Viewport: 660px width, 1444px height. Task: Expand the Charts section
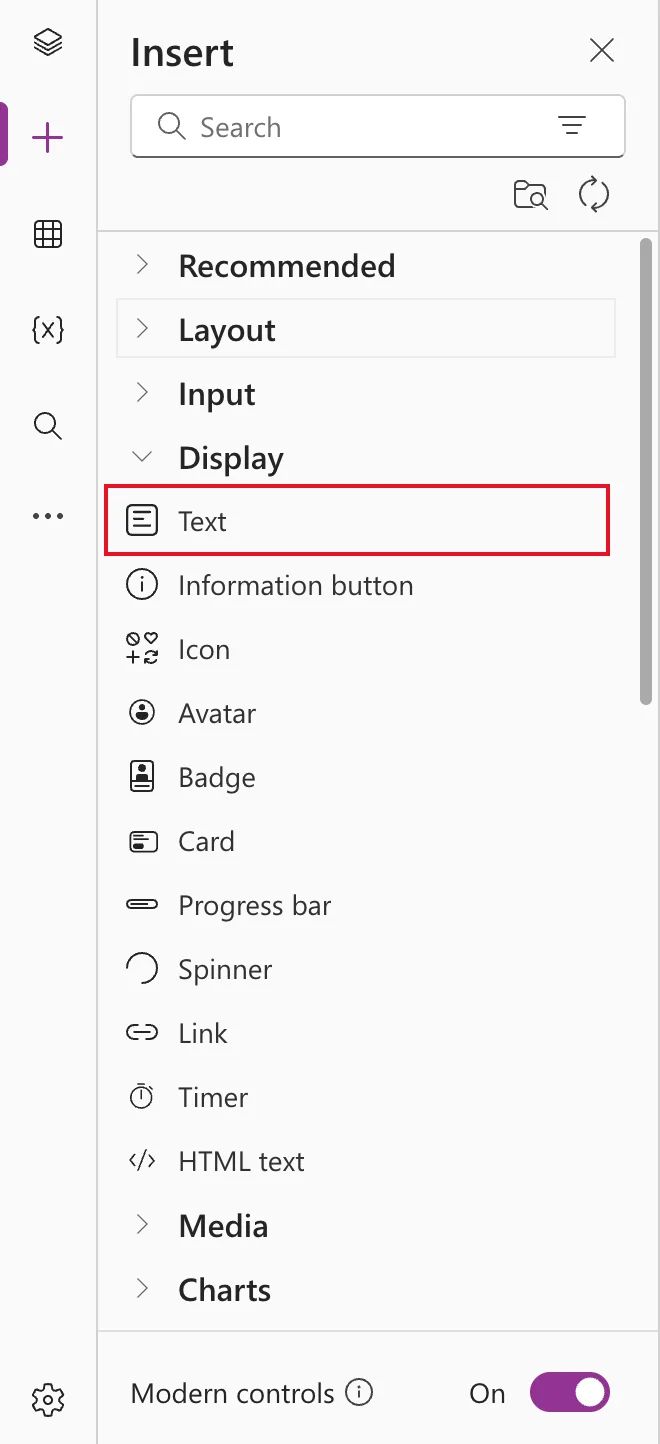tap(142, 1289)
